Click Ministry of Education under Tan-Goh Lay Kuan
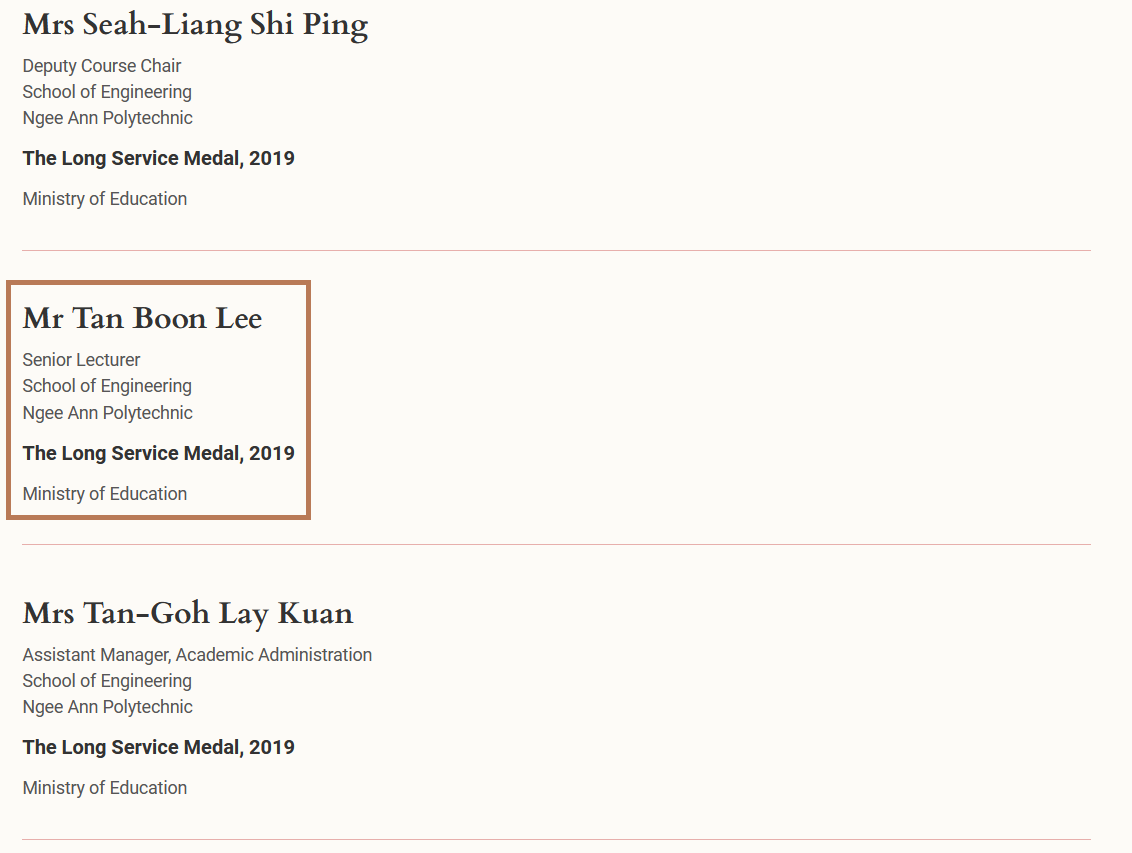 click(x=105, y=787)
